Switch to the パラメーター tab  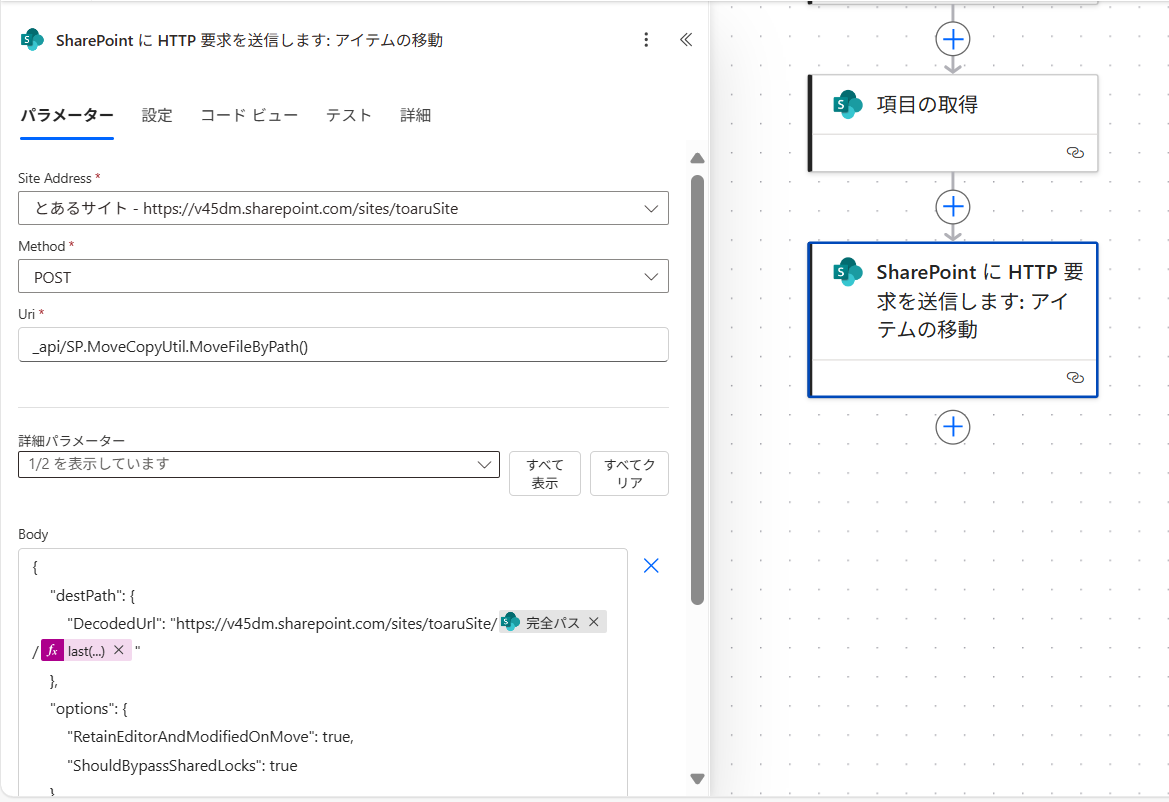[x=67, y=116]
